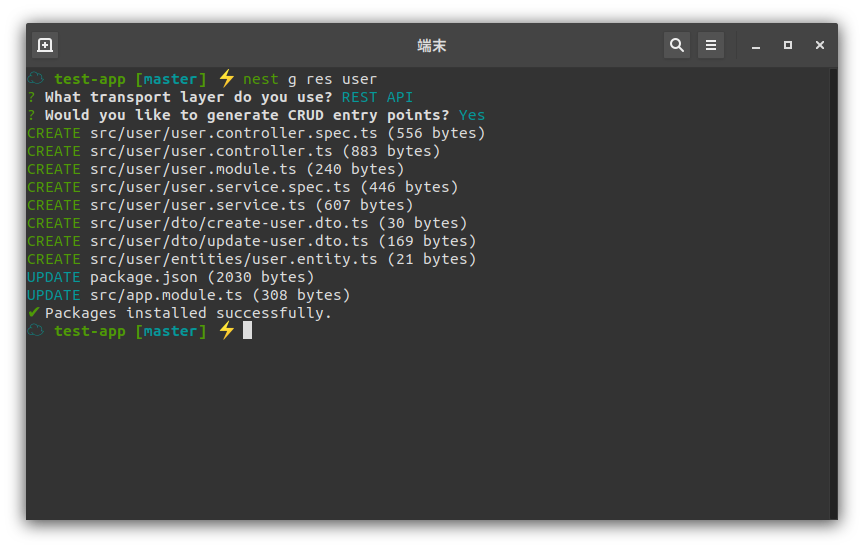Screen dimensions: 864x549
Task: Click the terminal title 端末
Action: click(431, 45)
